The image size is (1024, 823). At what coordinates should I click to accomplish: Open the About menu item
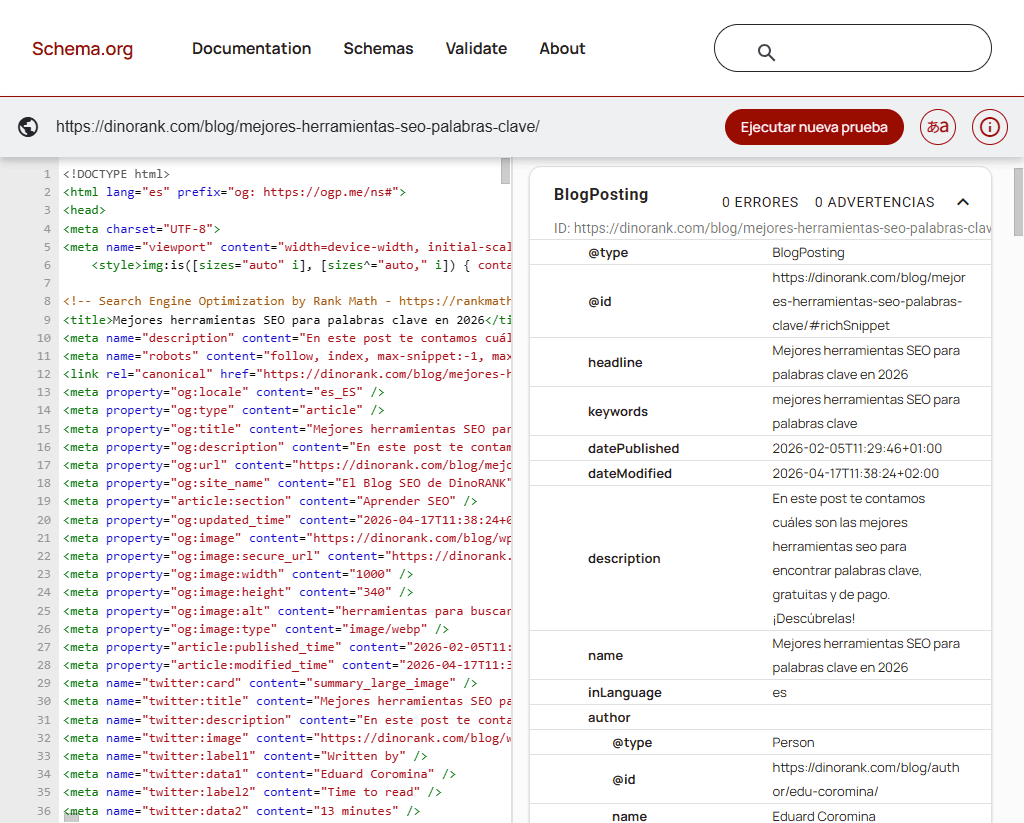[x=562, y=49]
